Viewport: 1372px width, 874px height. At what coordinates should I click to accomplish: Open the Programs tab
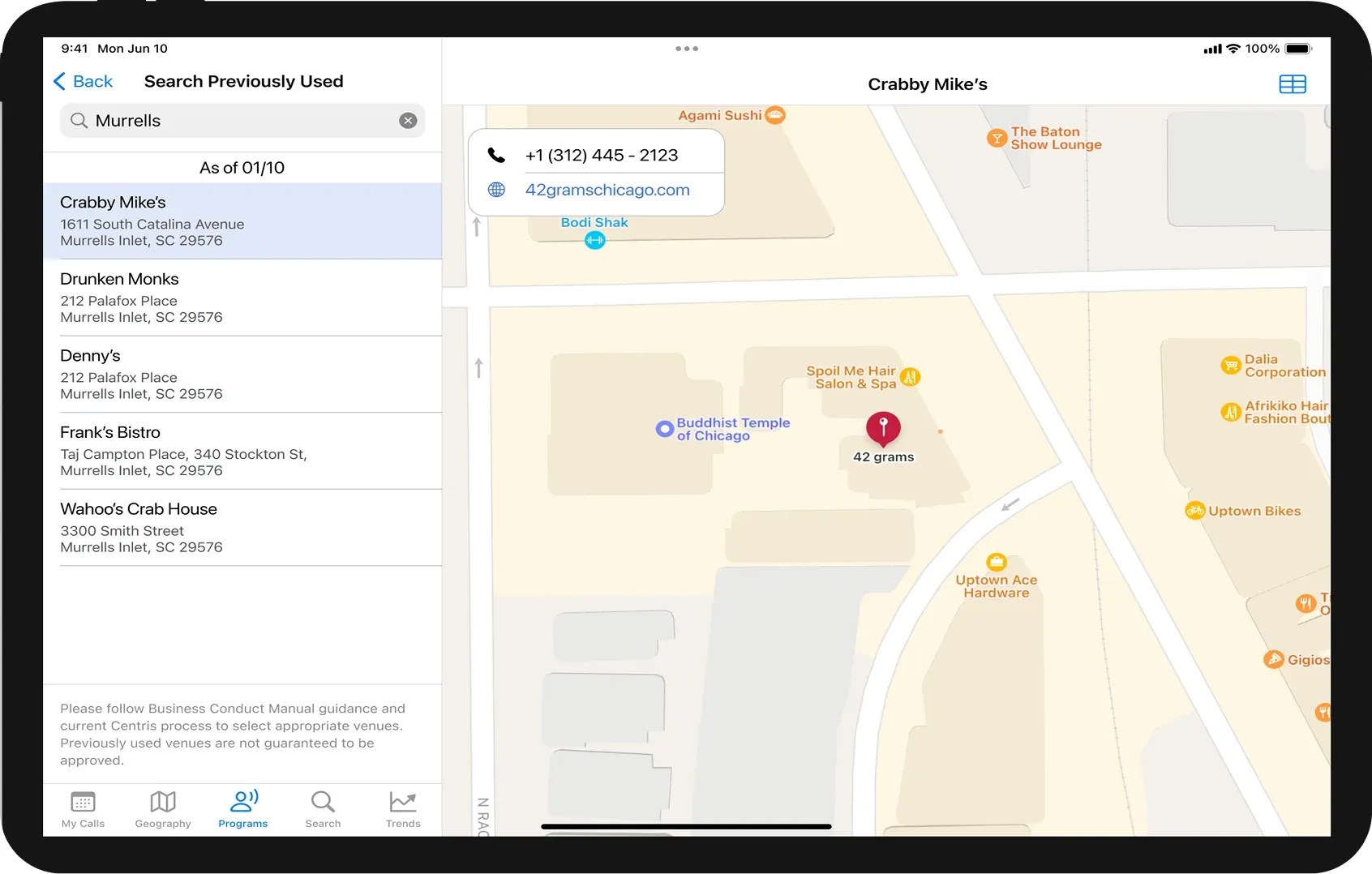243,809
